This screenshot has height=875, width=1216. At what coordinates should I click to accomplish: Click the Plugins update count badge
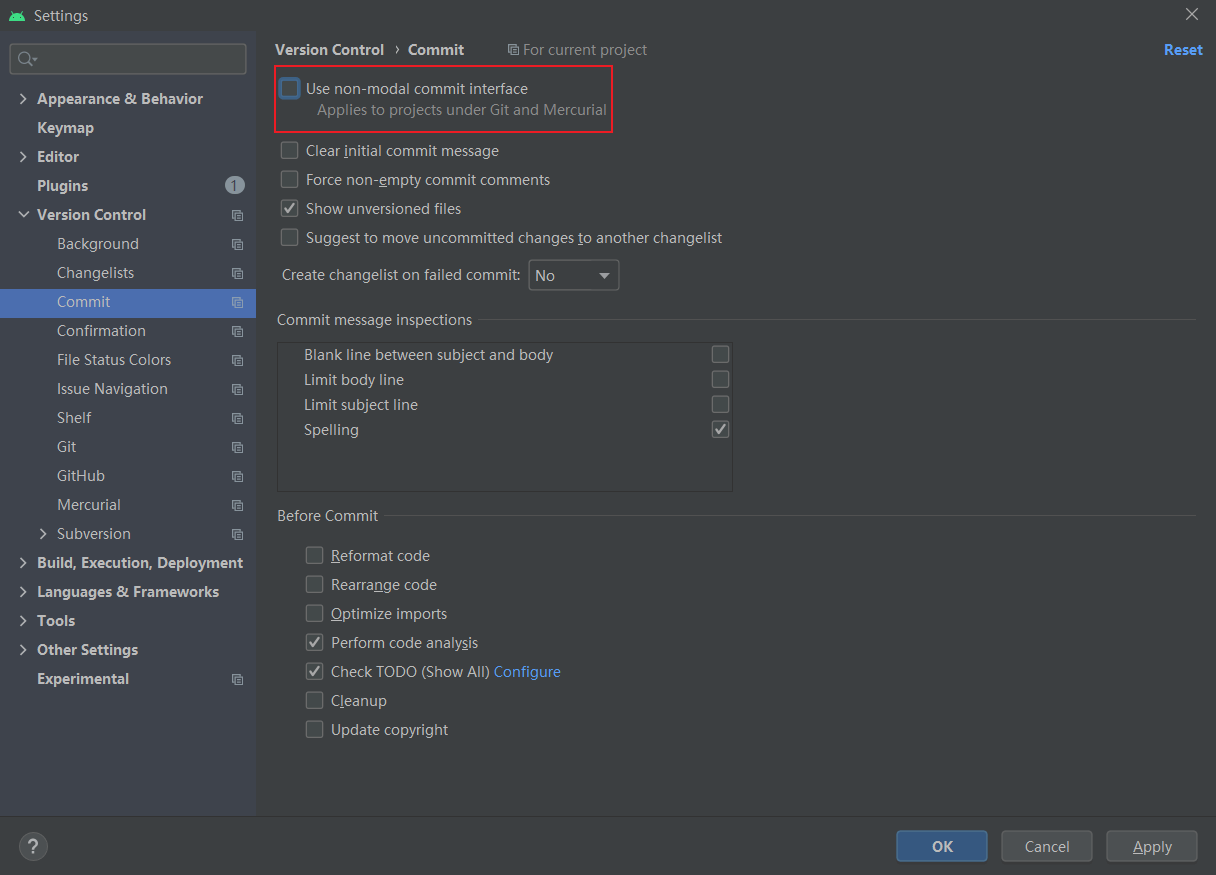(x=234, y=185)
